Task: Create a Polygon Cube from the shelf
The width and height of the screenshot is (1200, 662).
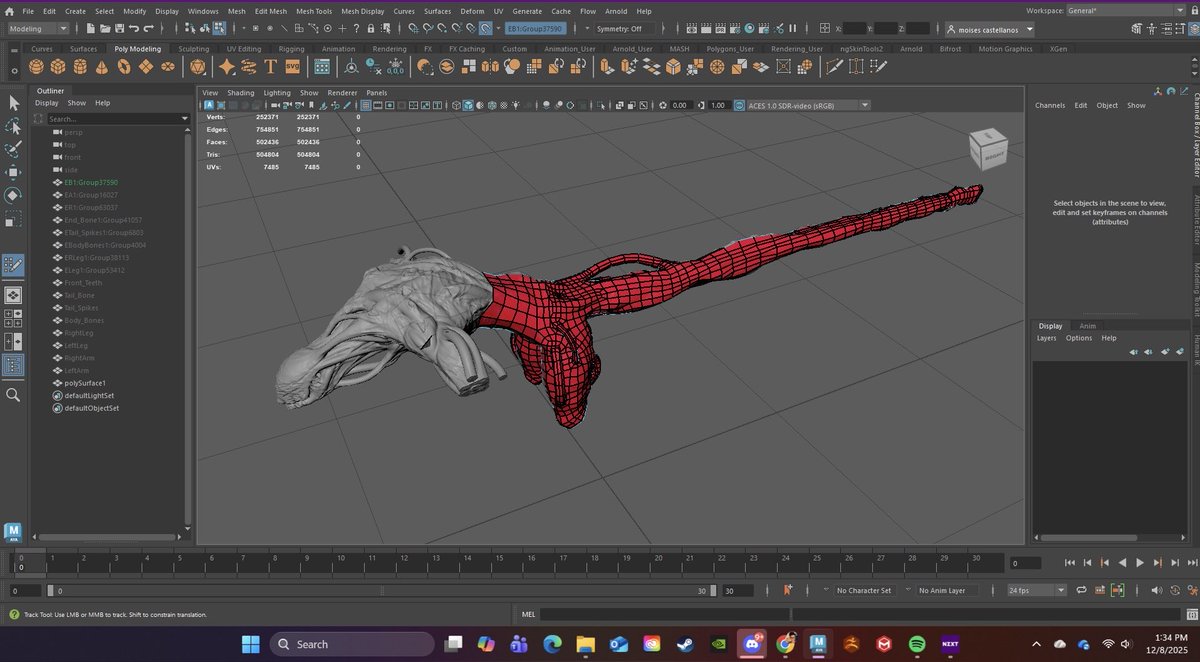Action: coord(58,67)
